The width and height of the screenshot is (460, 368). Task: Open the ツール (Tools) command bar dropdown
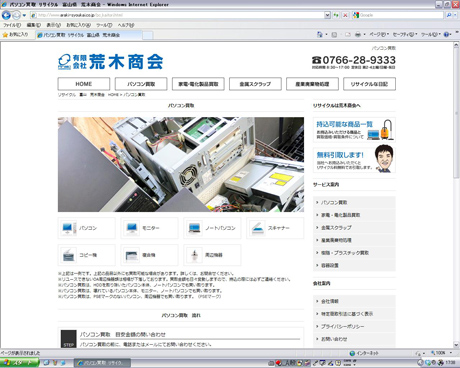click(431, 34)
